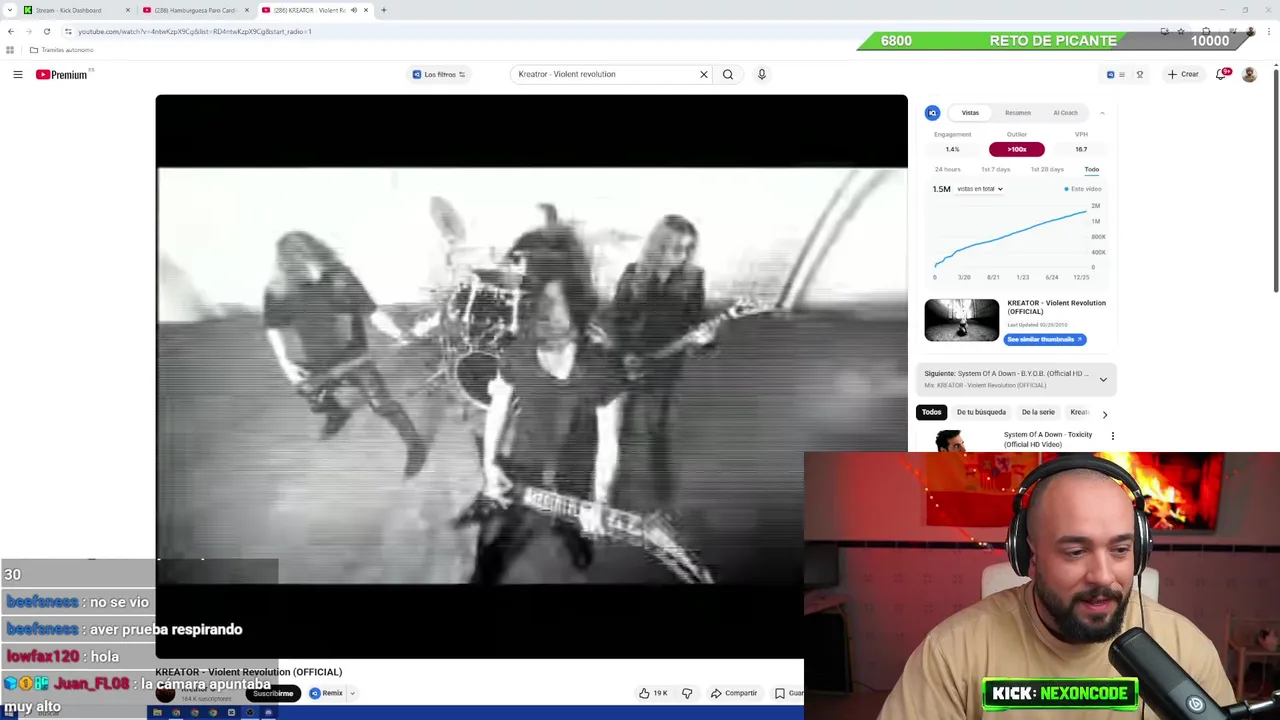Click the Crear button
This screenshot has width=1280, height=720.
[x=1182, y=74]
